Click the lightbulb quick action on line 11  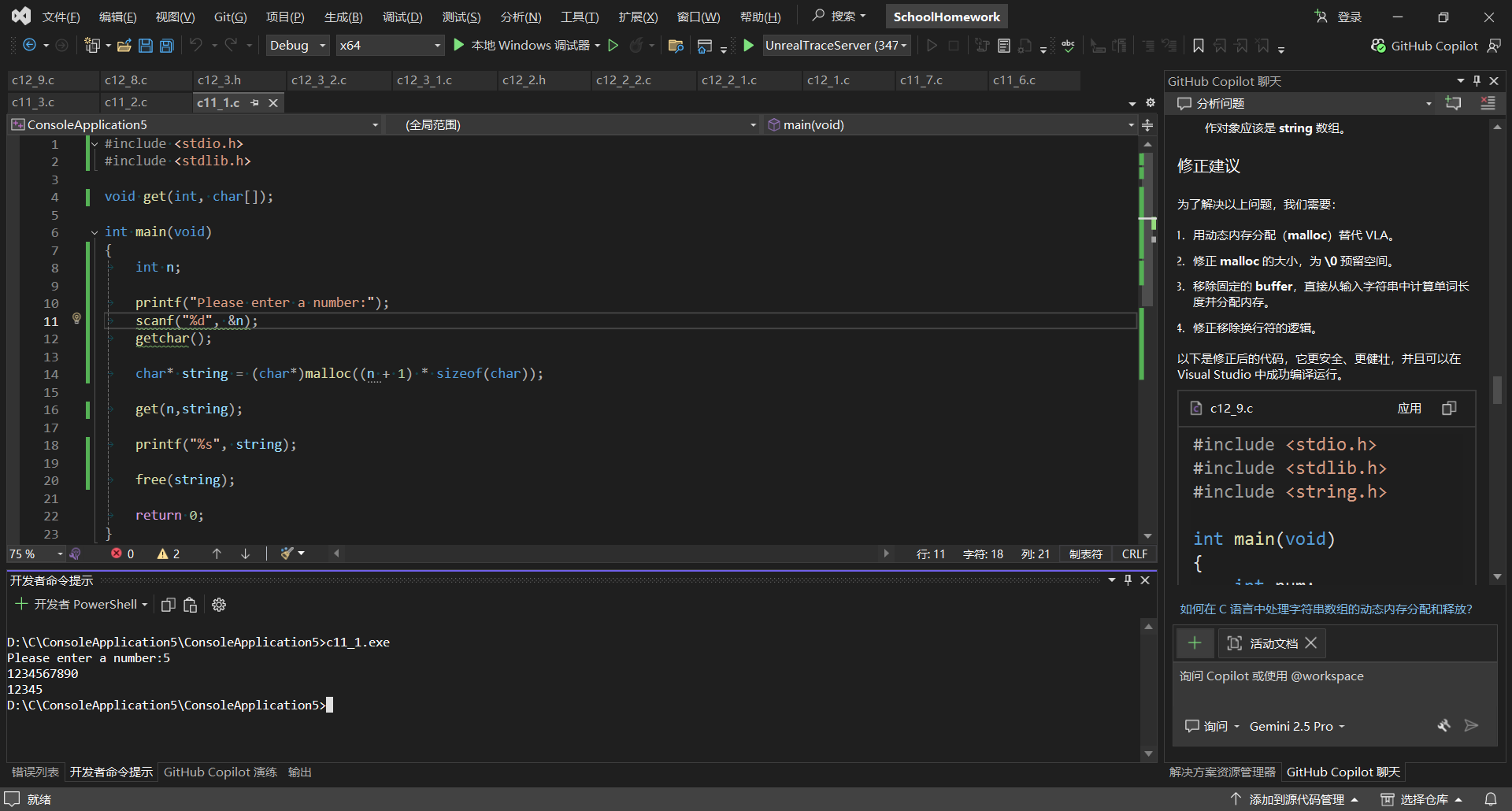(76, 319)
